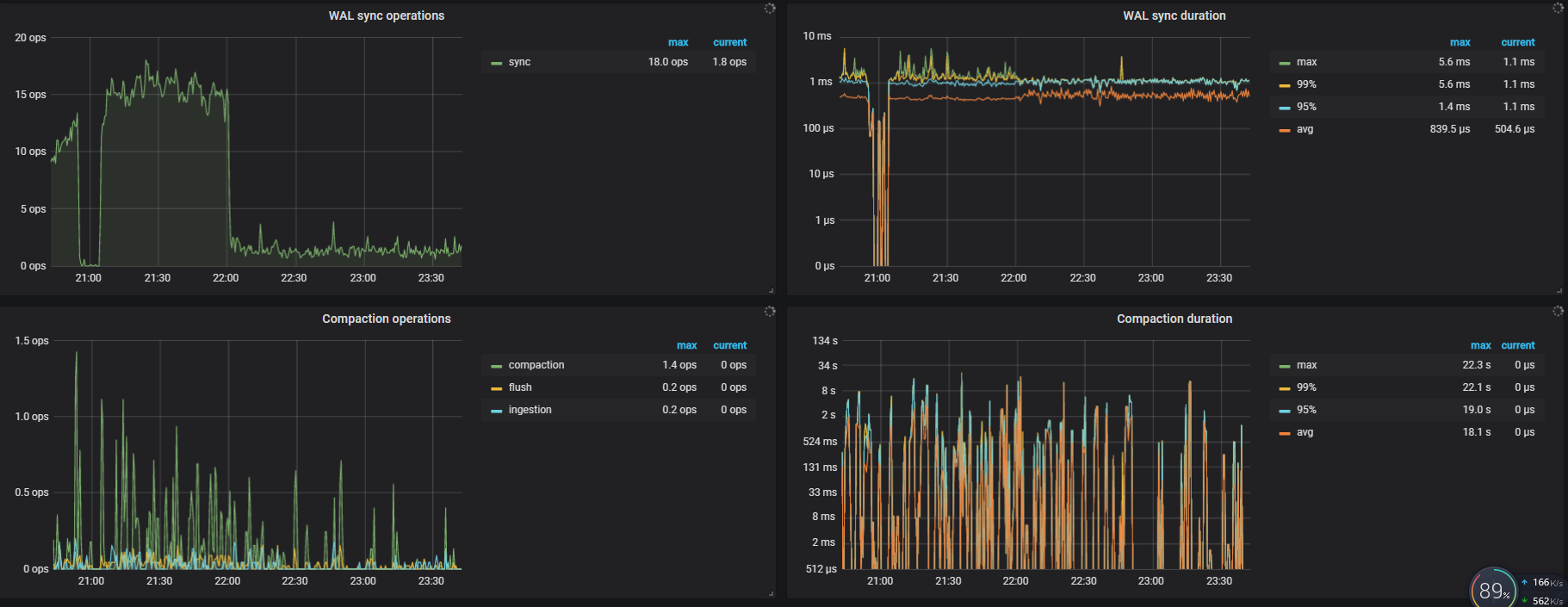Image resolution: width=1568 pixels, height=607 pixels.
Task: Toggle the flush series in Compaction operations legend
Action: point(520,387)
